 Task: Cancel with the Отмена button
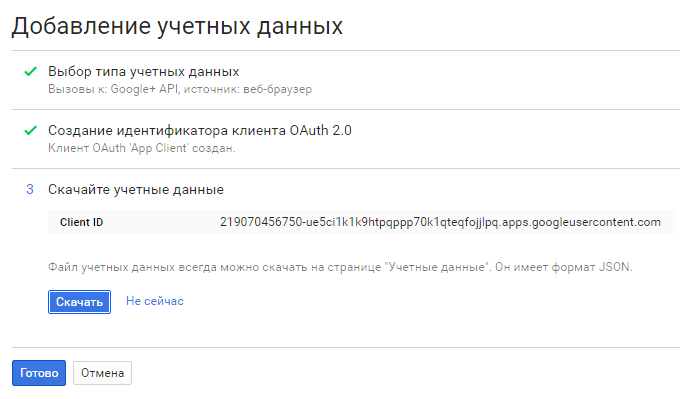[x=102, y=373]
